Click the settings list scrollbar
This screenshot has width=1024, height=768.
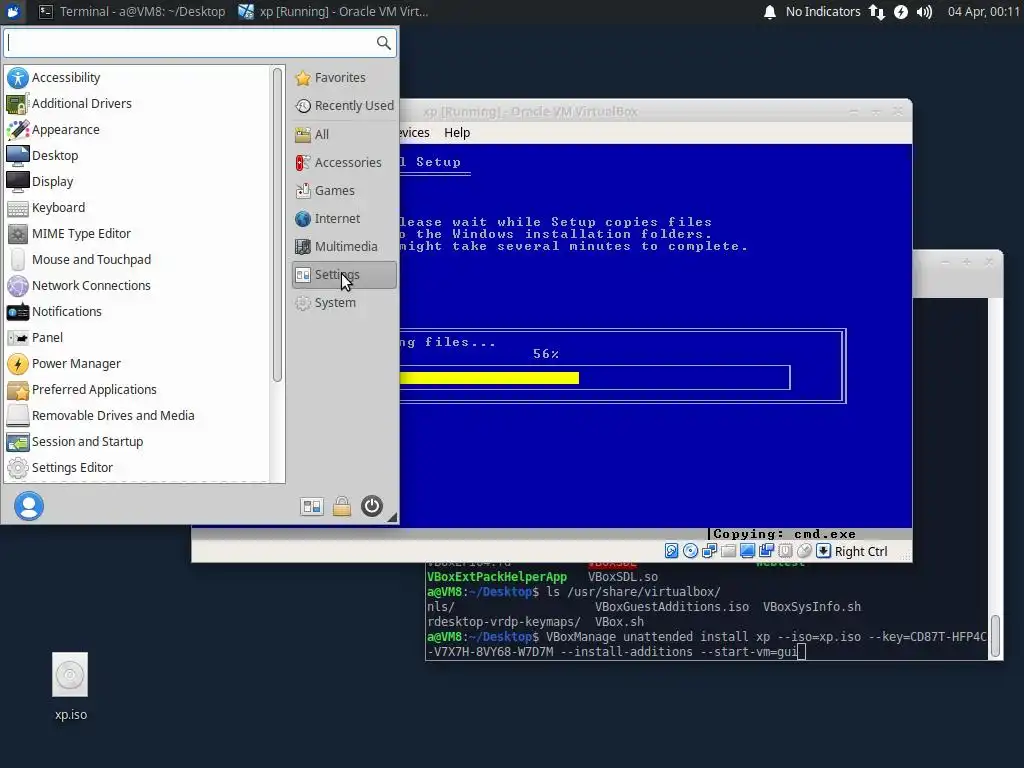(x=278, y=225)
